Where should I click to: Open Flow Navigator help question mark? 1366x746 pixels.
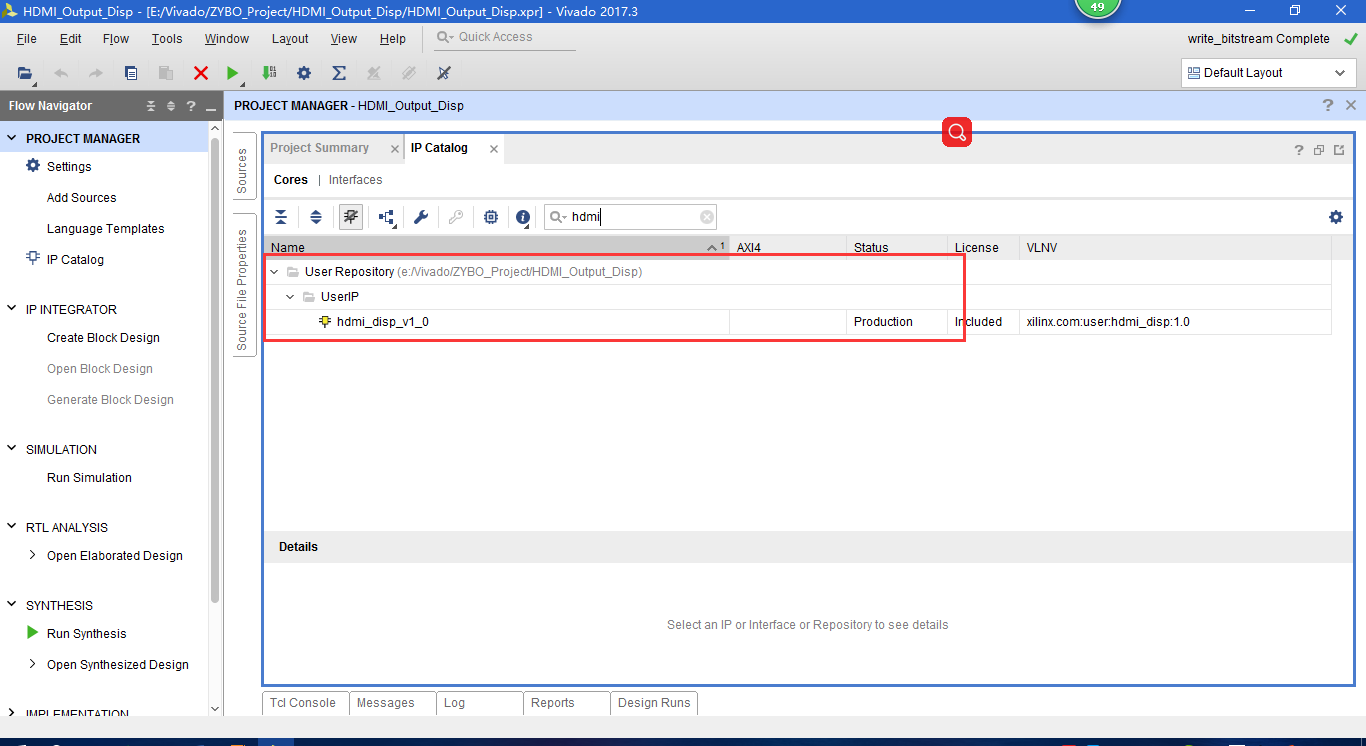(x=191, y=106)
